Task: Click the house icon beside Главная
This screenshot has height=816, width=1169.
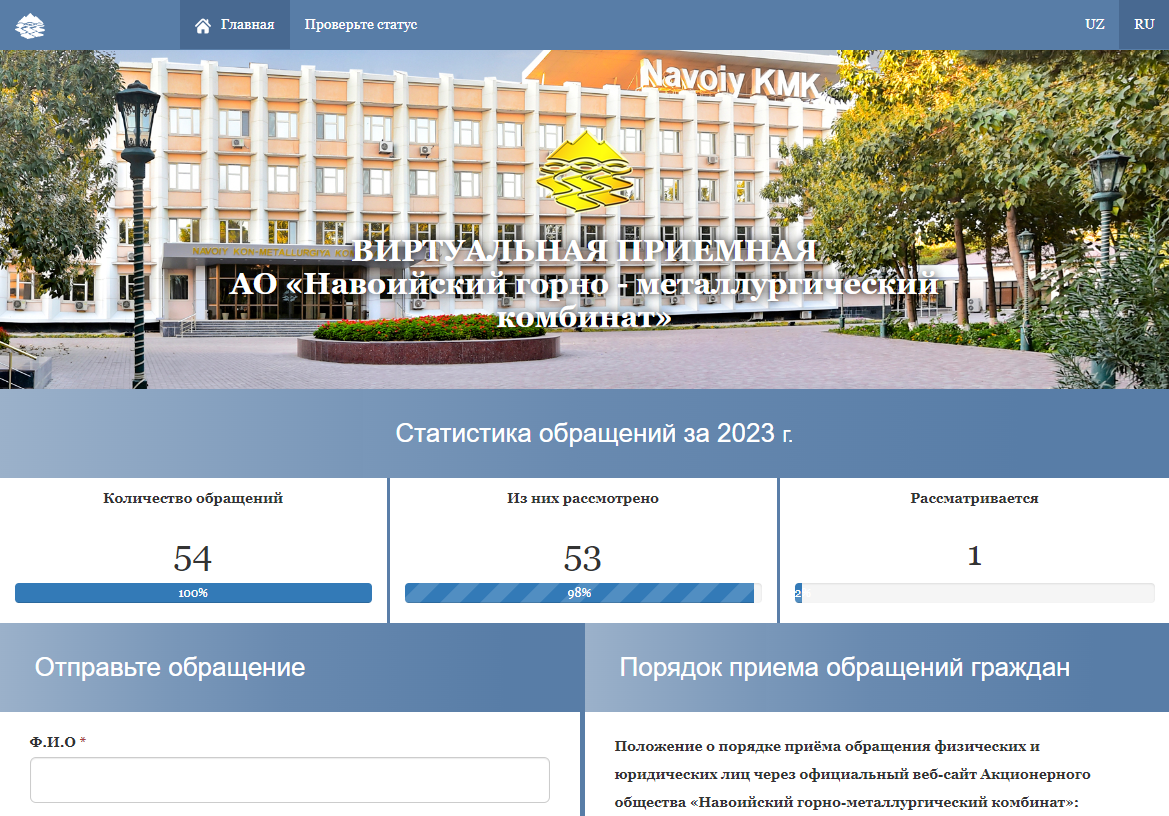Action: pyautogui.click(x=203, y=25)
